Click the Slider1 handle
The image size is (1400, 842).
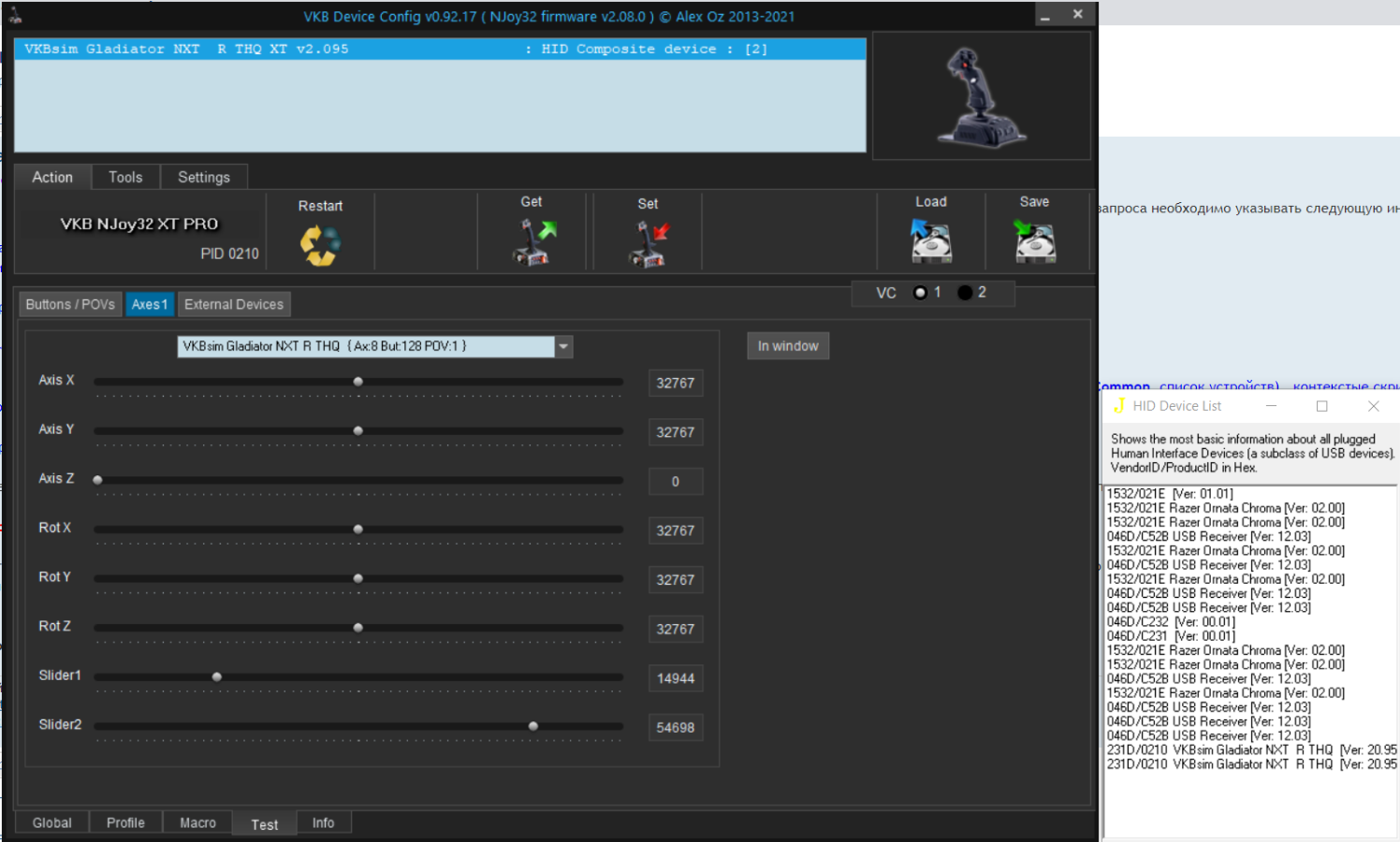[217, 676]
